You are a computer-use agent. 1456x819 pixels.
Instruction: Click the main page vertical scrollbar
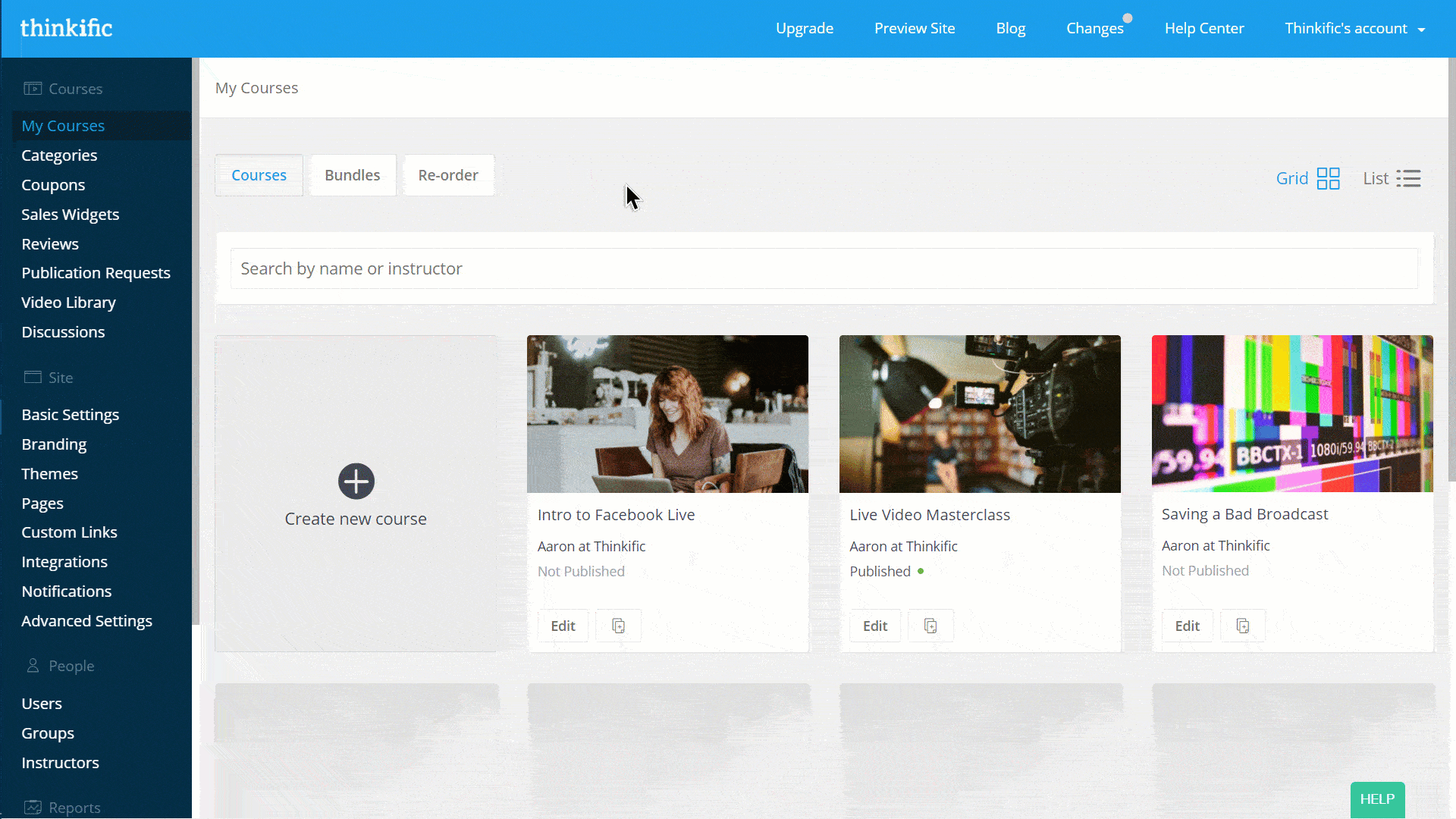1451,269
